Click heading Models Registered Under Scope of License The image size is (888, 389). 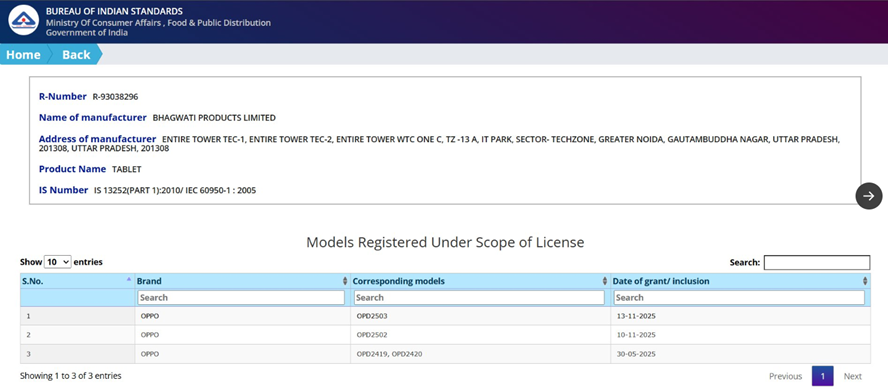coord(445,242)
